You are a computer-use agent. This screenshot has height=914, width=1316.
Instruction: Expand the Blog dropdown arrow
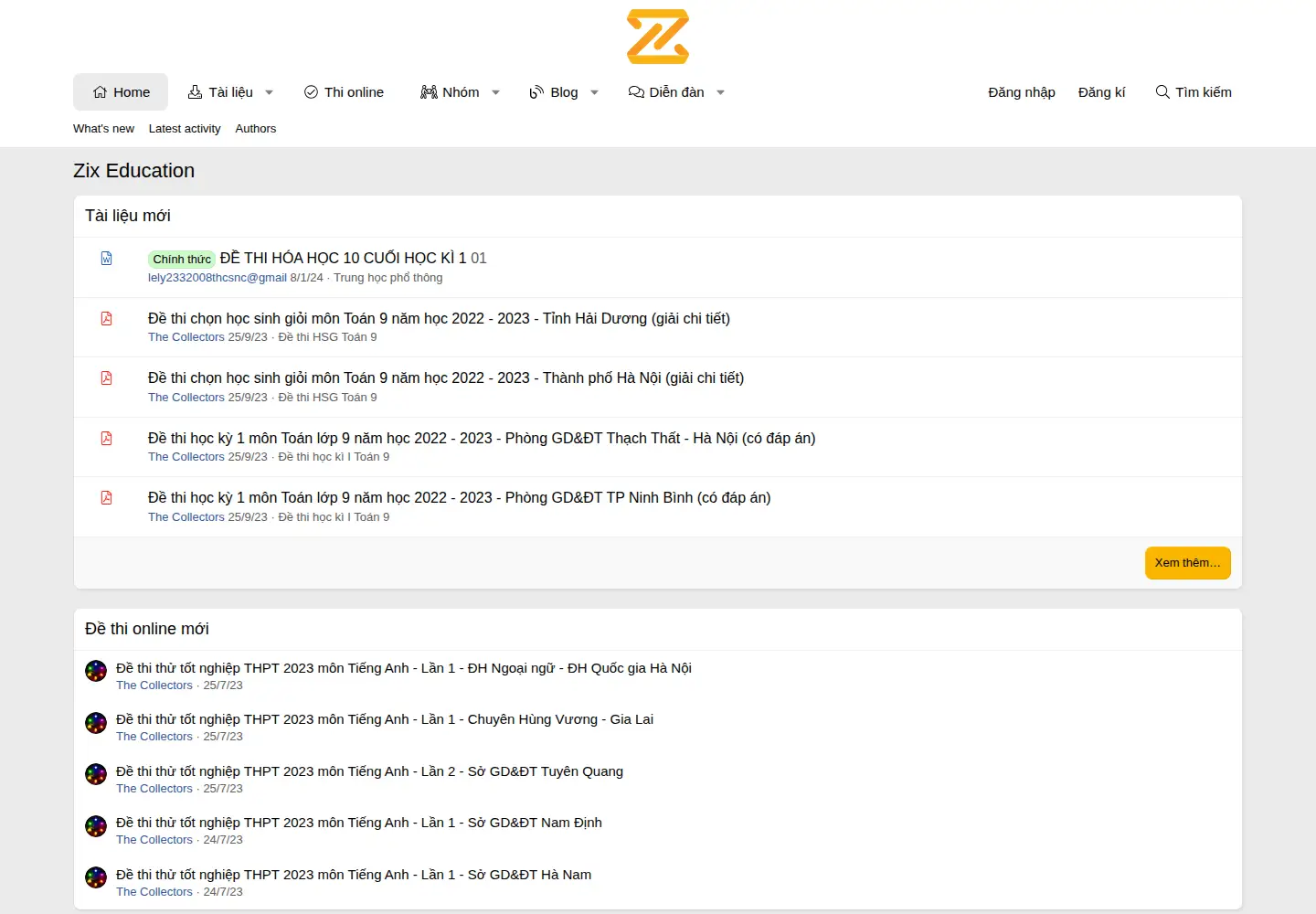(595, 92)
